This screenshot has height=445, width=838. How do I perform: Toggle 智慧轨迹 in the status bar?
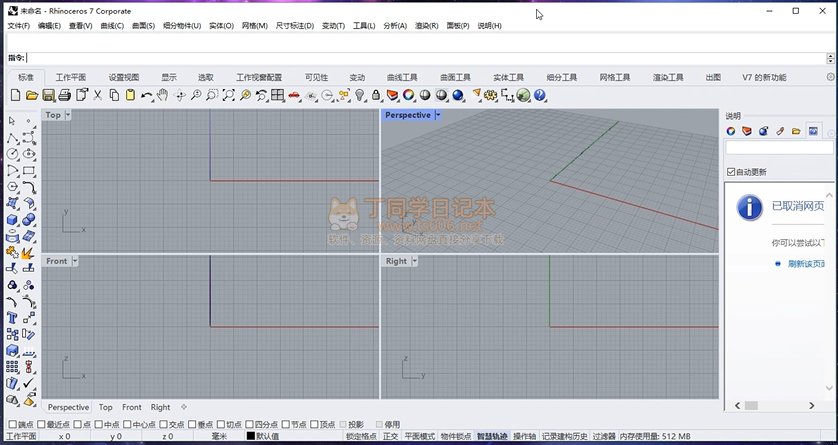coord(491,436)
